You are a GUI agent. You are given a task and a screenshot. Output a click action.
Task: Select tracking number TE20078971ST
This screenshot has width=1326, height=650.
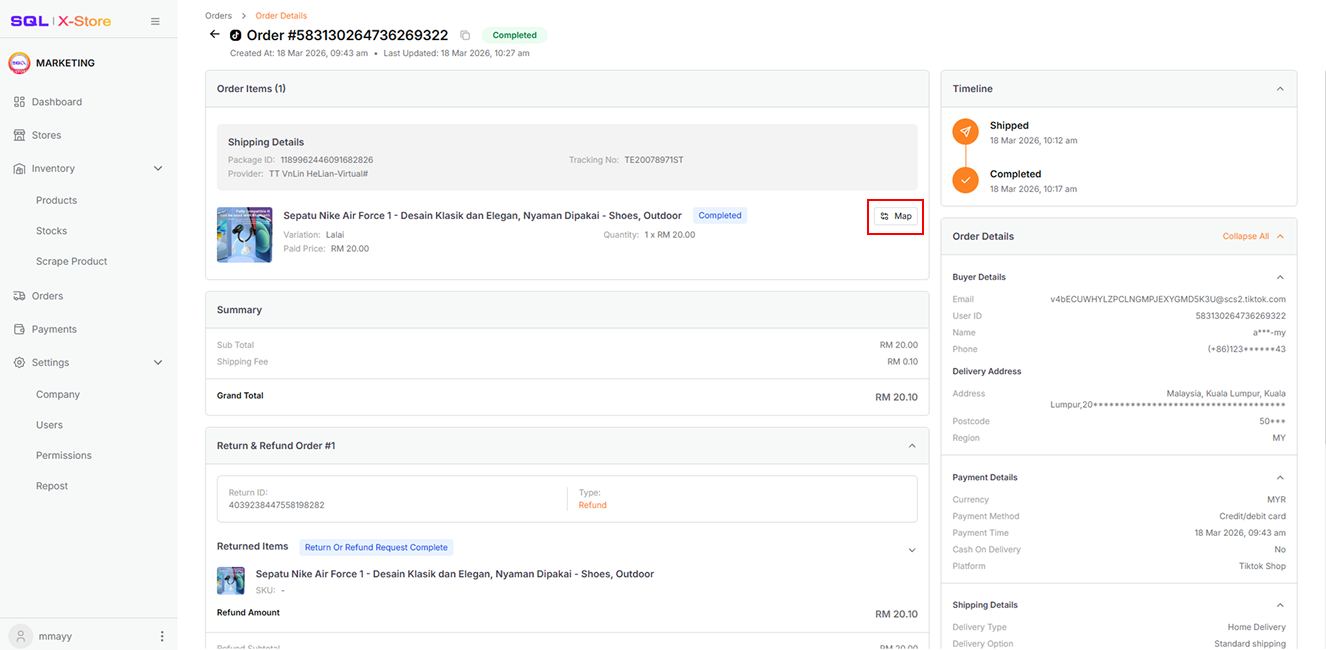pyautogui.click(x=654, y=160)
